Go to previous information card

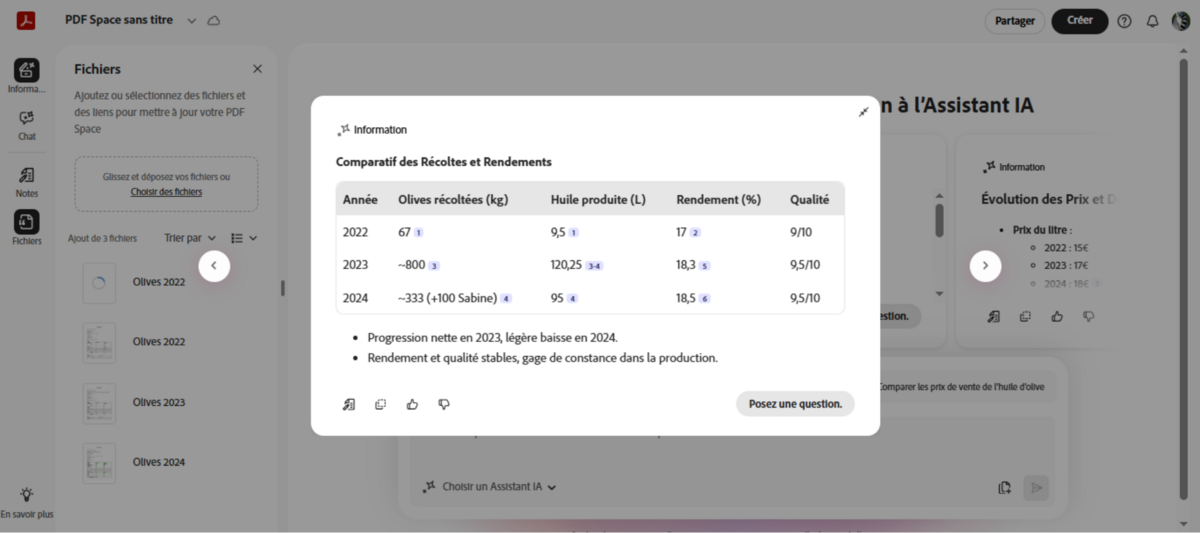pyautogui.click(x=214, y=266)
